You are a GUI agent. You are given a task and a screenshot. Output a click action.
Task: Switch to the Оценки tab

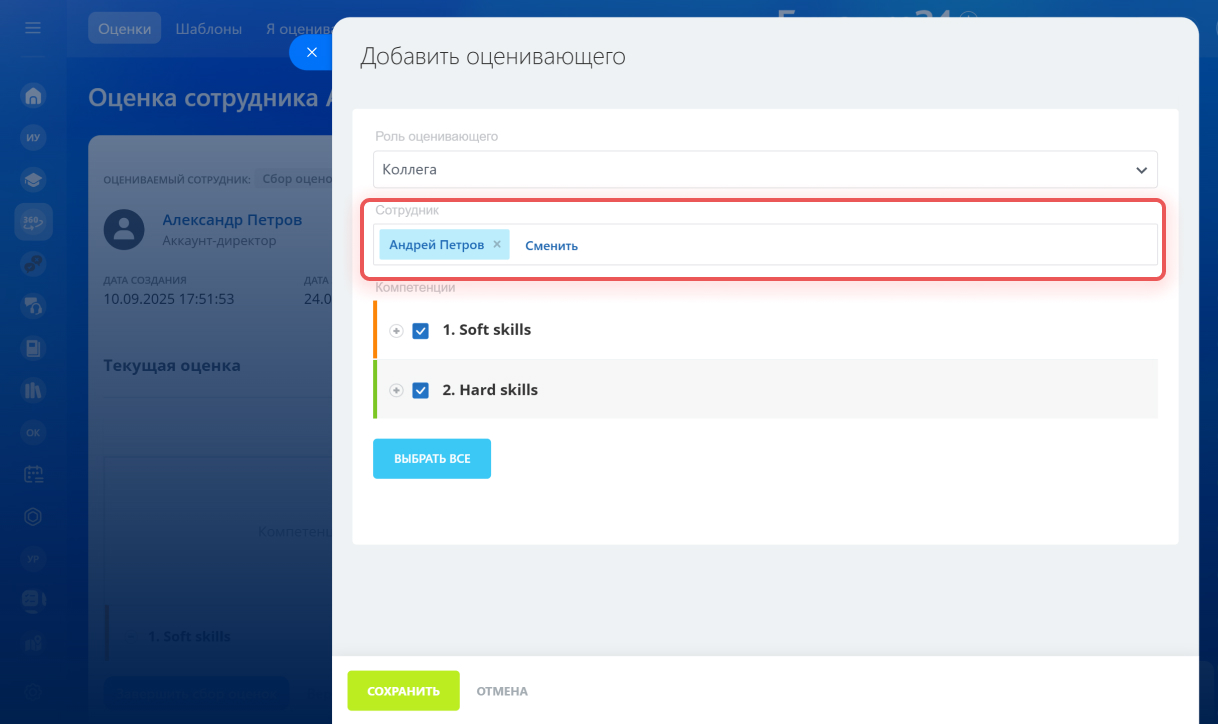tap(125, 29)
